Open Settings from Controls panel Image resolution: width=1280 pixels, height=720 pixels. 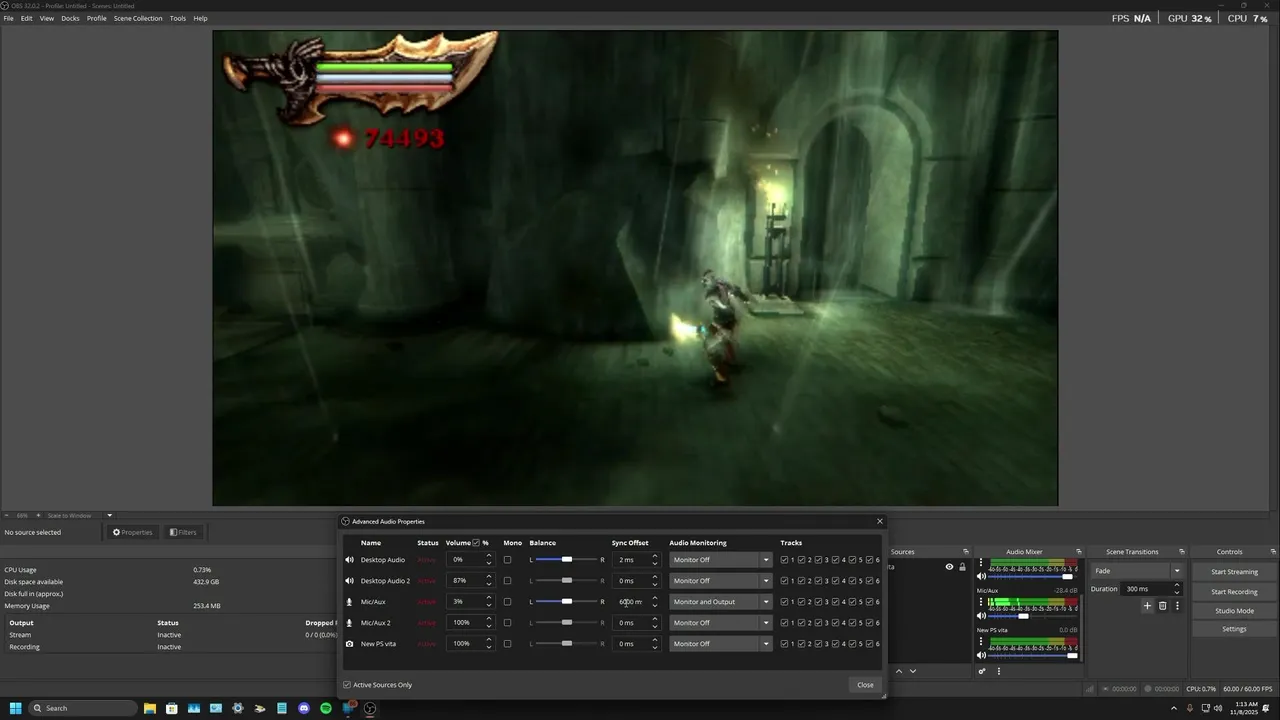click(x=1234, y=629)
